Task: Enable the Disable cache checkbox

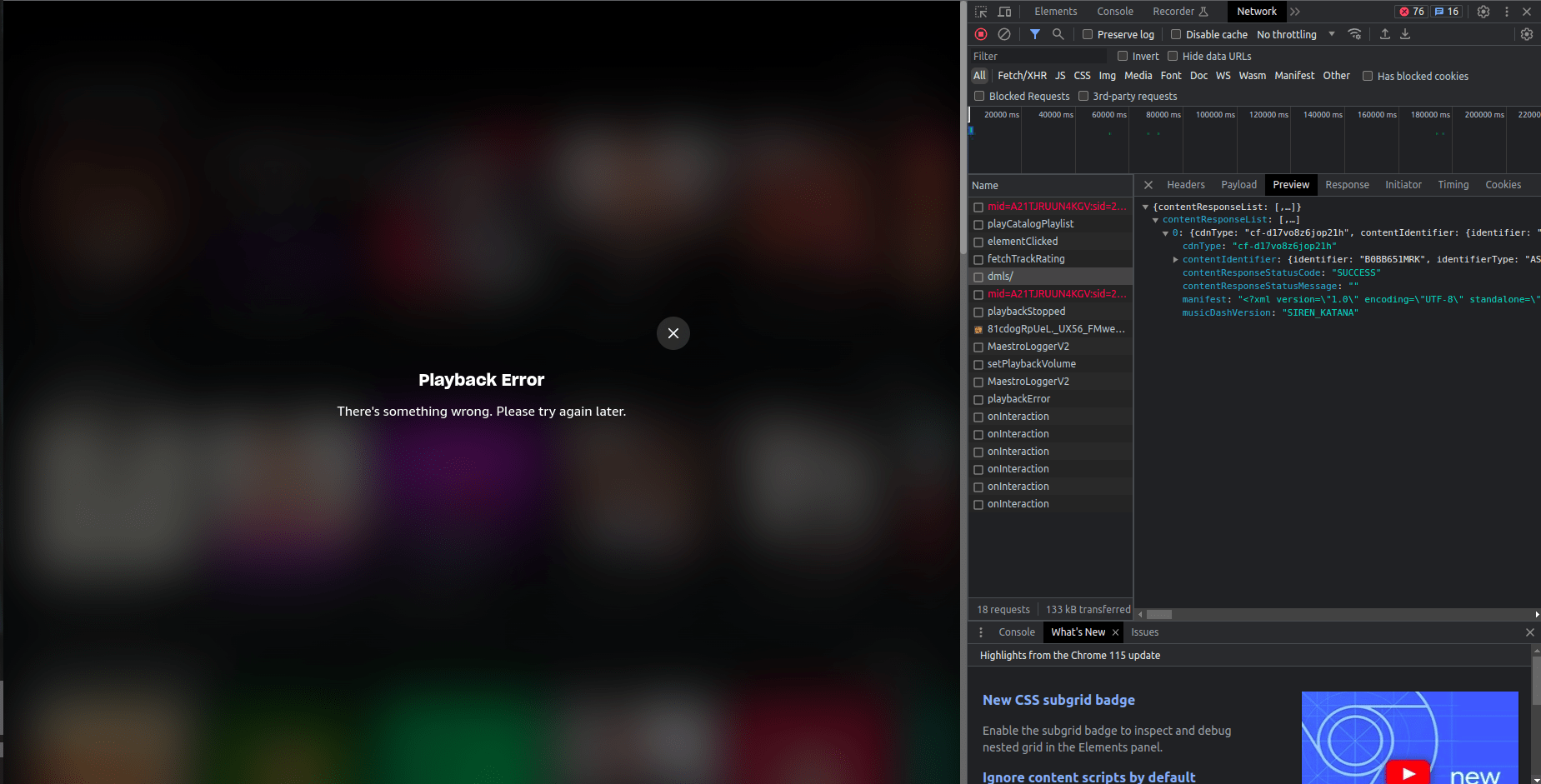Action: click(1178, 34)
